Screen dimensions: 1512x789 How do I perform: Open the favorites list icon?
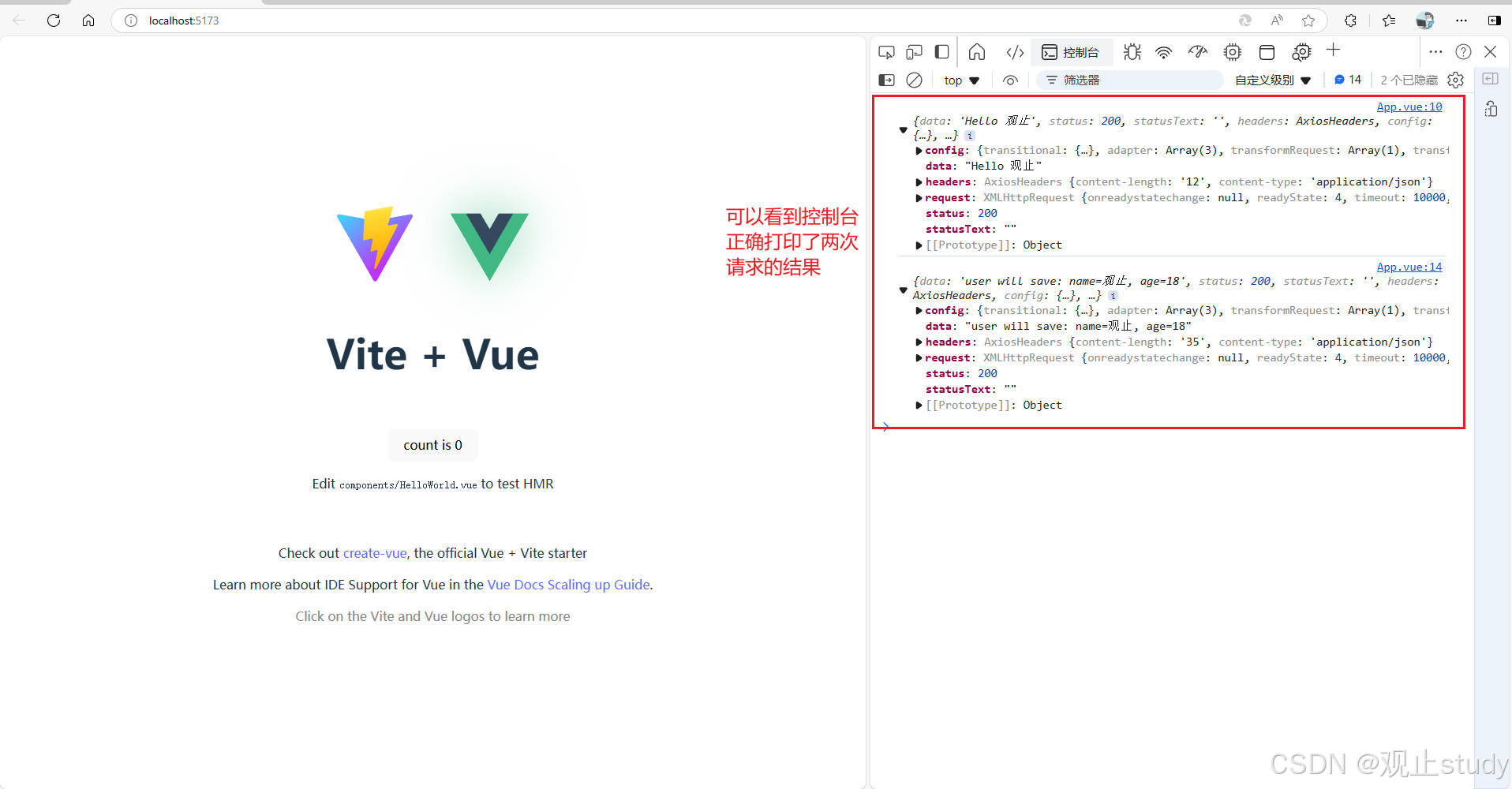tap(1389, 21)
